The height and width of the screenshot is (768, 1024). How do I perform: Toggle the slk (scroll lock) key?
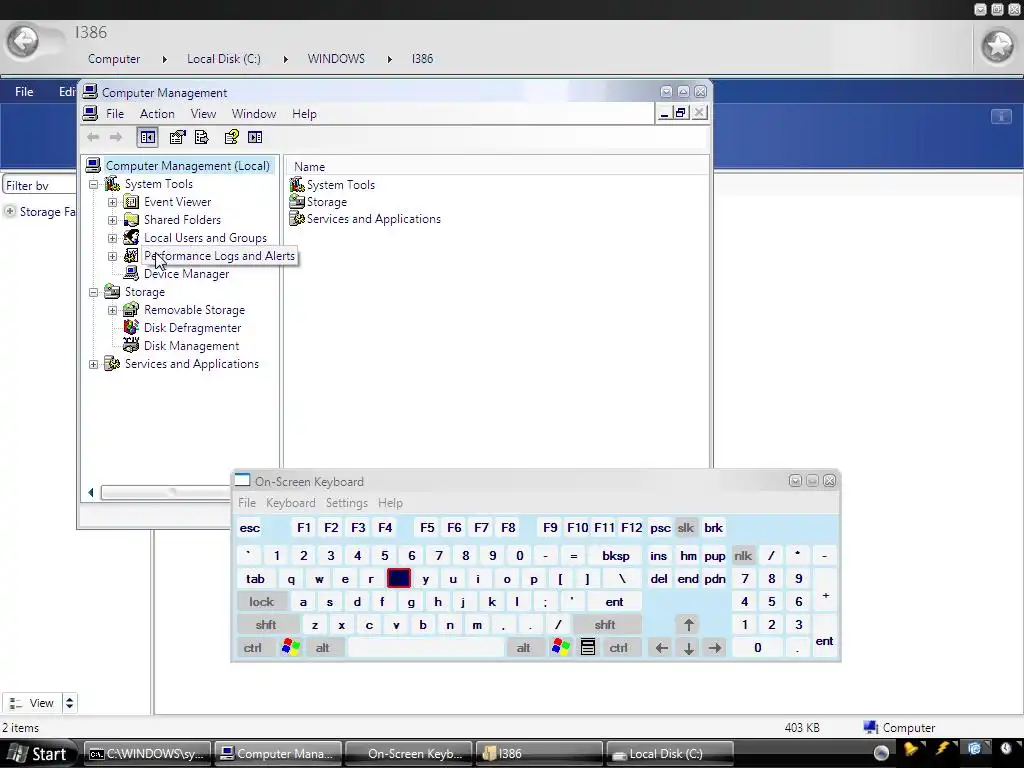tap(686, 528)
